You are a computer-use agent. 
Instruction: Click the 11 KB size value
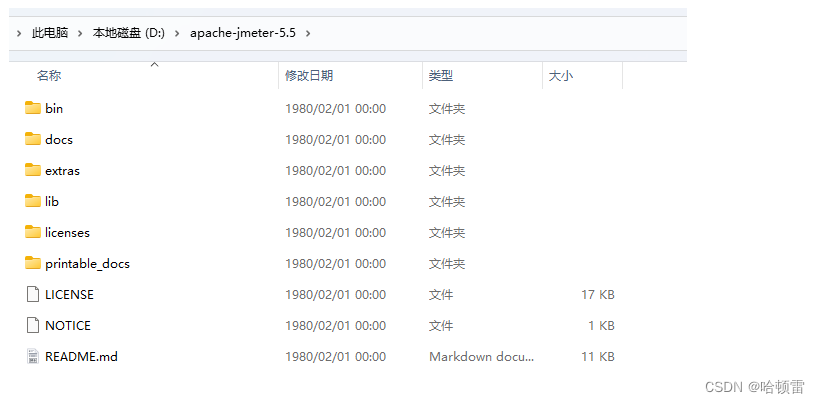click(x=598, y=357)
